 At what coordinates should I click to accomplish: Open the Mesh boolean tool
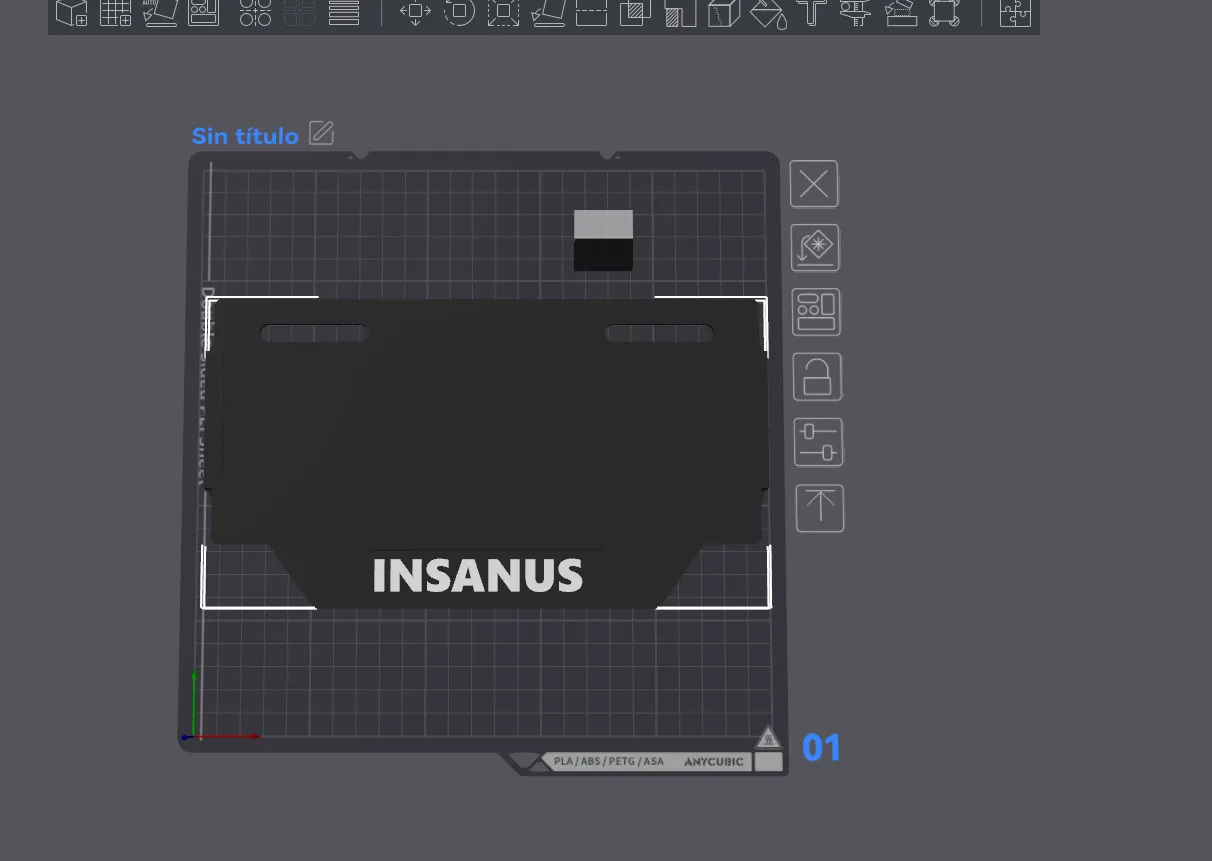(x=635, y=13)
